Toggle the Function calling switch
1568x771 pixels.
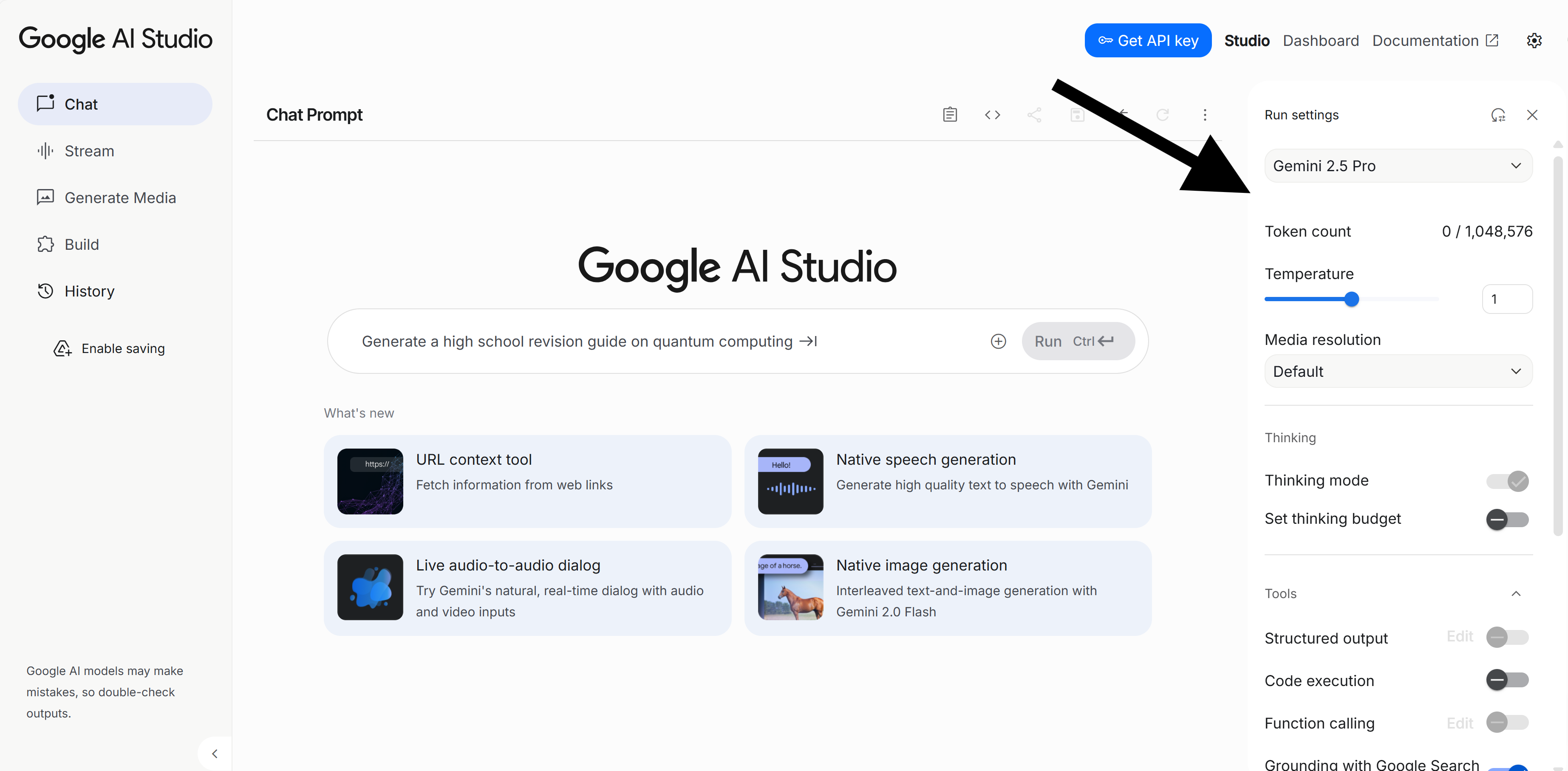click(1507, 722)
